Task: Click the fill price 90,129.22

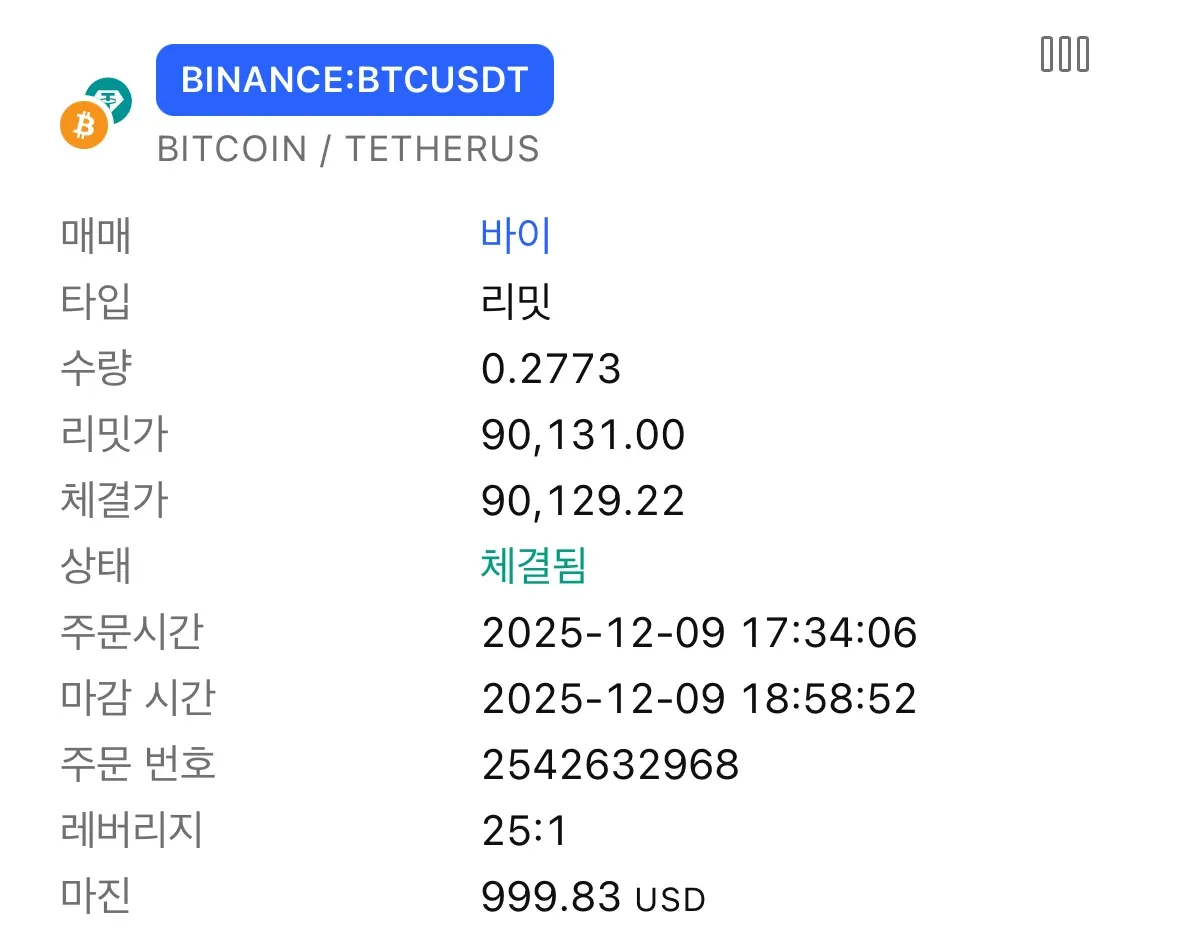Action: tap(583, 501)
